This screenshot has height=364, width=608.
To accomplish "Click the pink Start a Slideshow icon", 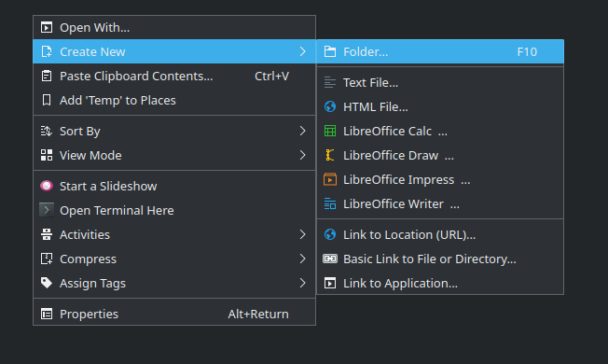I will click(x=47, y=186).
